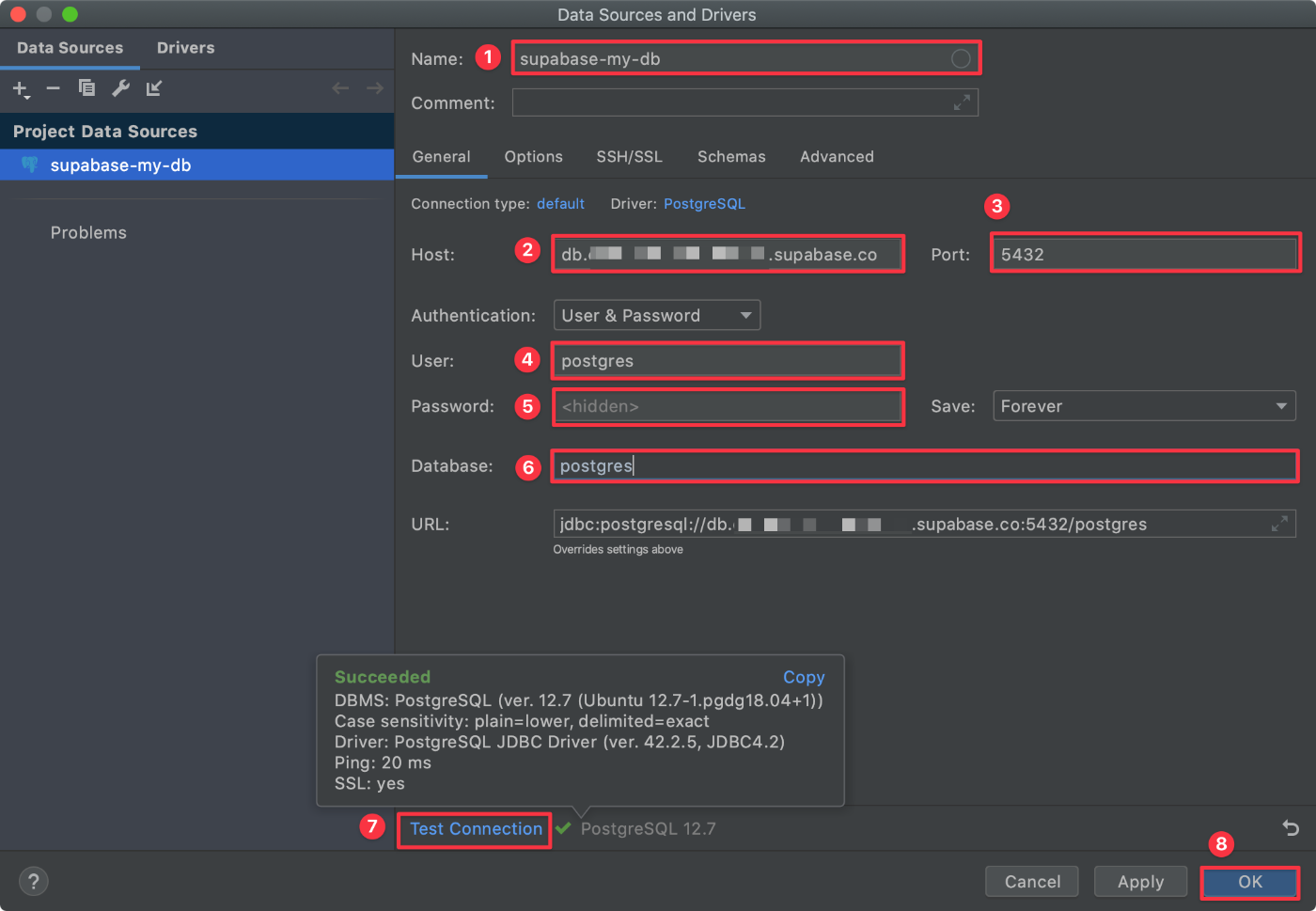Navigate forward with the right arrow
Image resolution: width=1316 pixels, height=911 pixels.
[374, 88]
